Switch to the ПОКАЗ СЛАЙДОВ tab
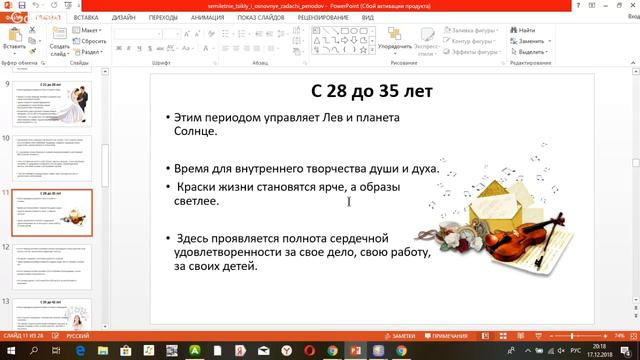The width and height of the screenshot is (640, 360). click(261, 18)
